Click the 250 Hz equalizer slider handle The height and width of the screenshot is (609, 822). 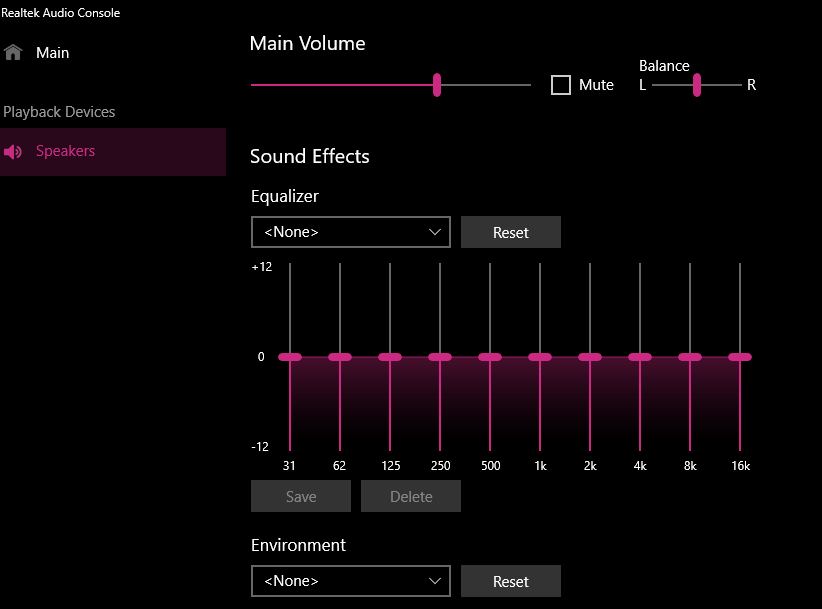coord(440,357)
